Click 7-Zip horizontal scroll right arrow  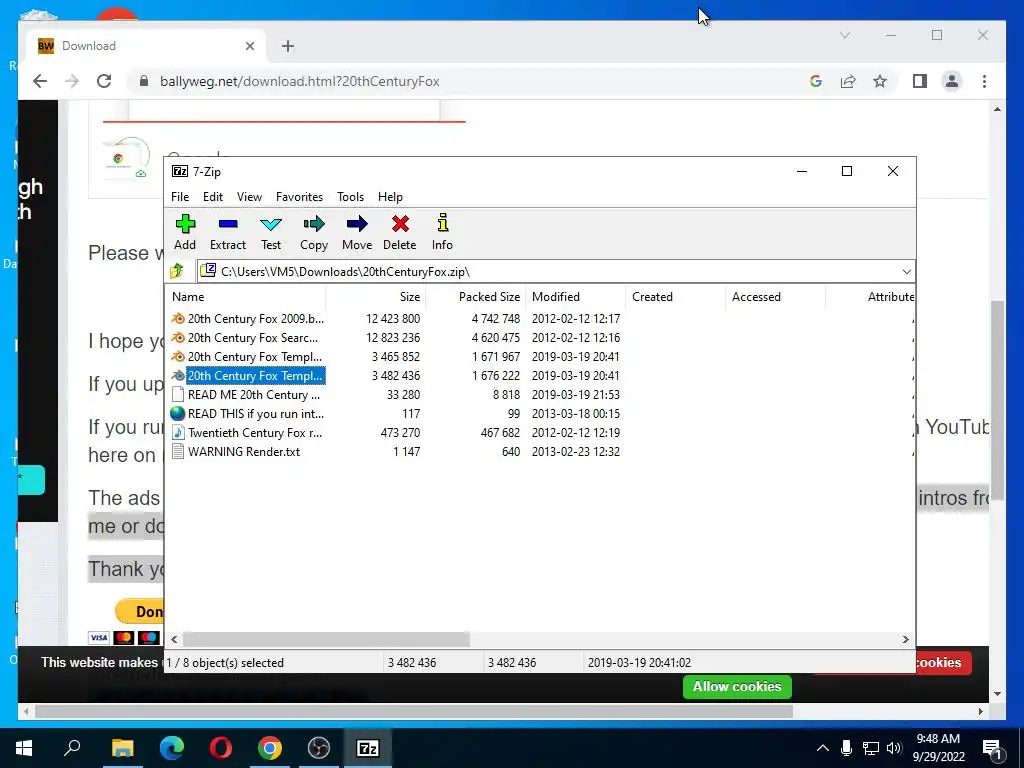click(905, 639)
